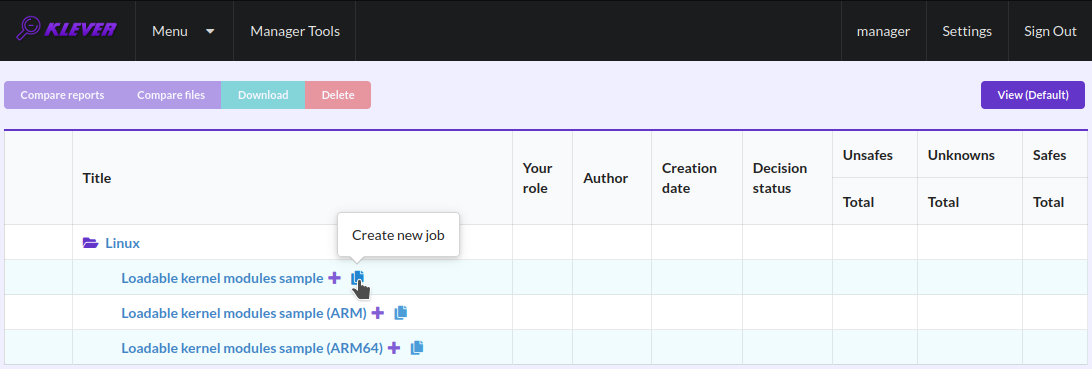Open the Menu dropdown
The height and width of the screenshot is (369, 1092).
click(184, 31)
